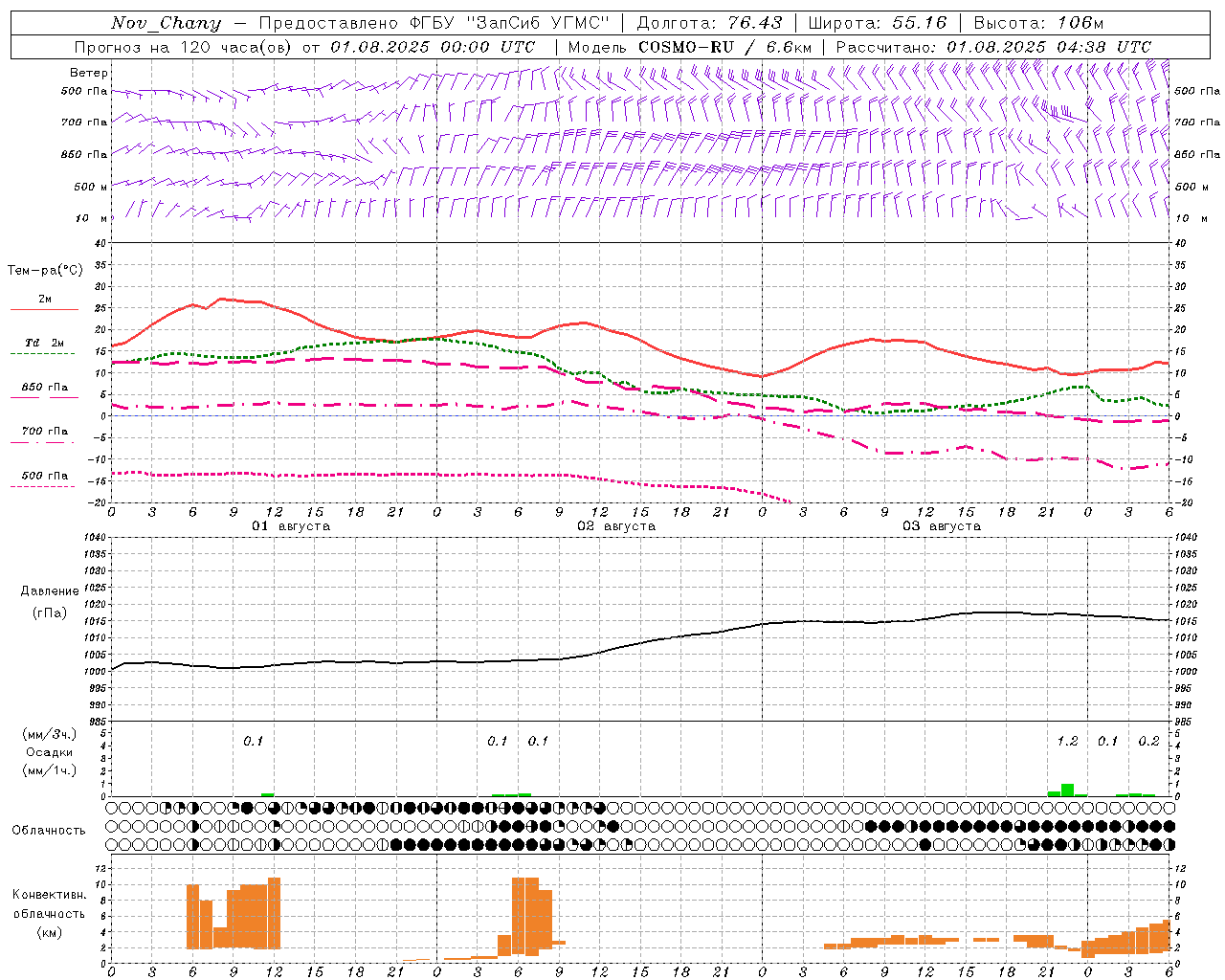Click the "Конвективн." convective cloud label

click(49, 895)
